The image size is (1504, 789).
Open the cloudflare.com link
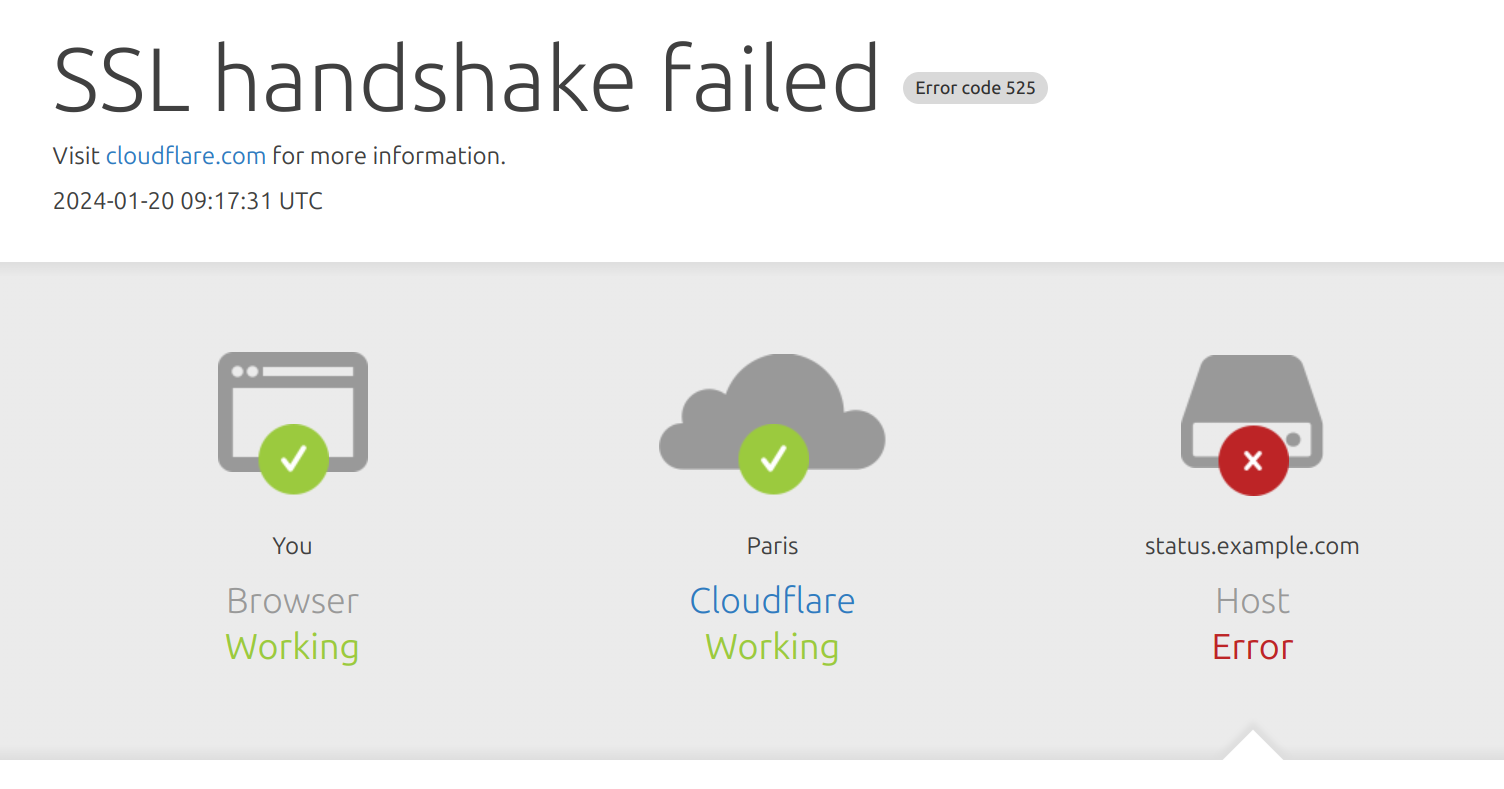pos(185,156)
